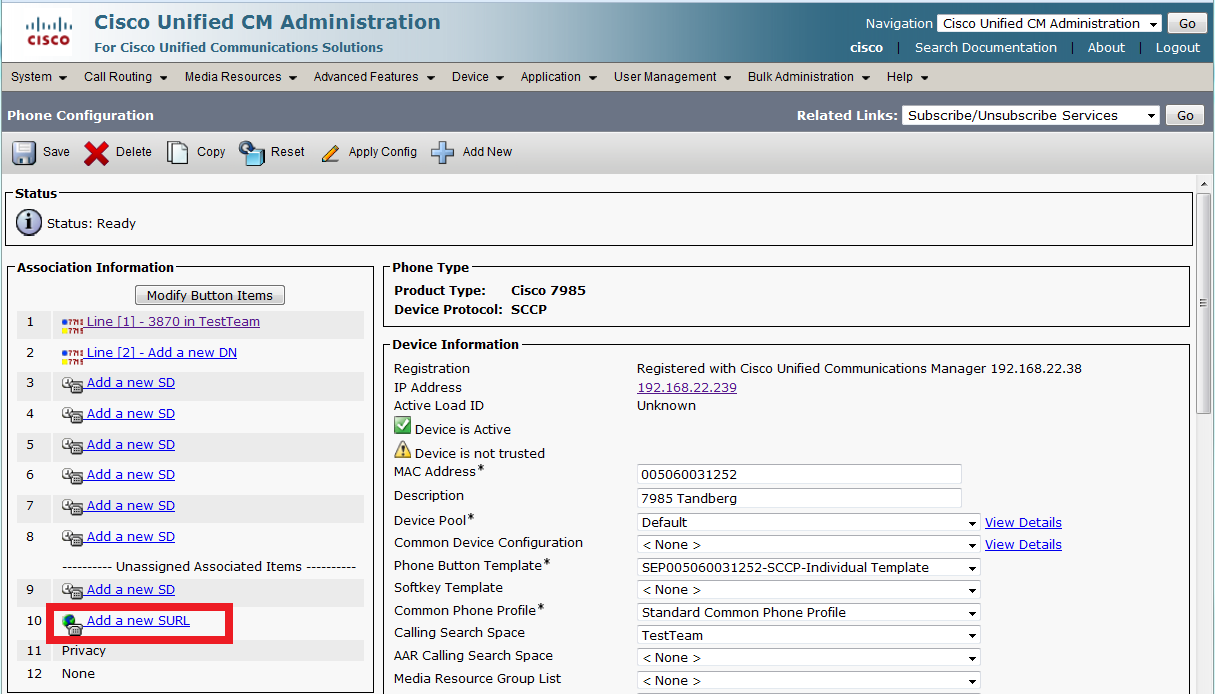The image size is (1215, 694).
Task: Open the Bulk Administration menu
Action: click(x=808, y=77)
